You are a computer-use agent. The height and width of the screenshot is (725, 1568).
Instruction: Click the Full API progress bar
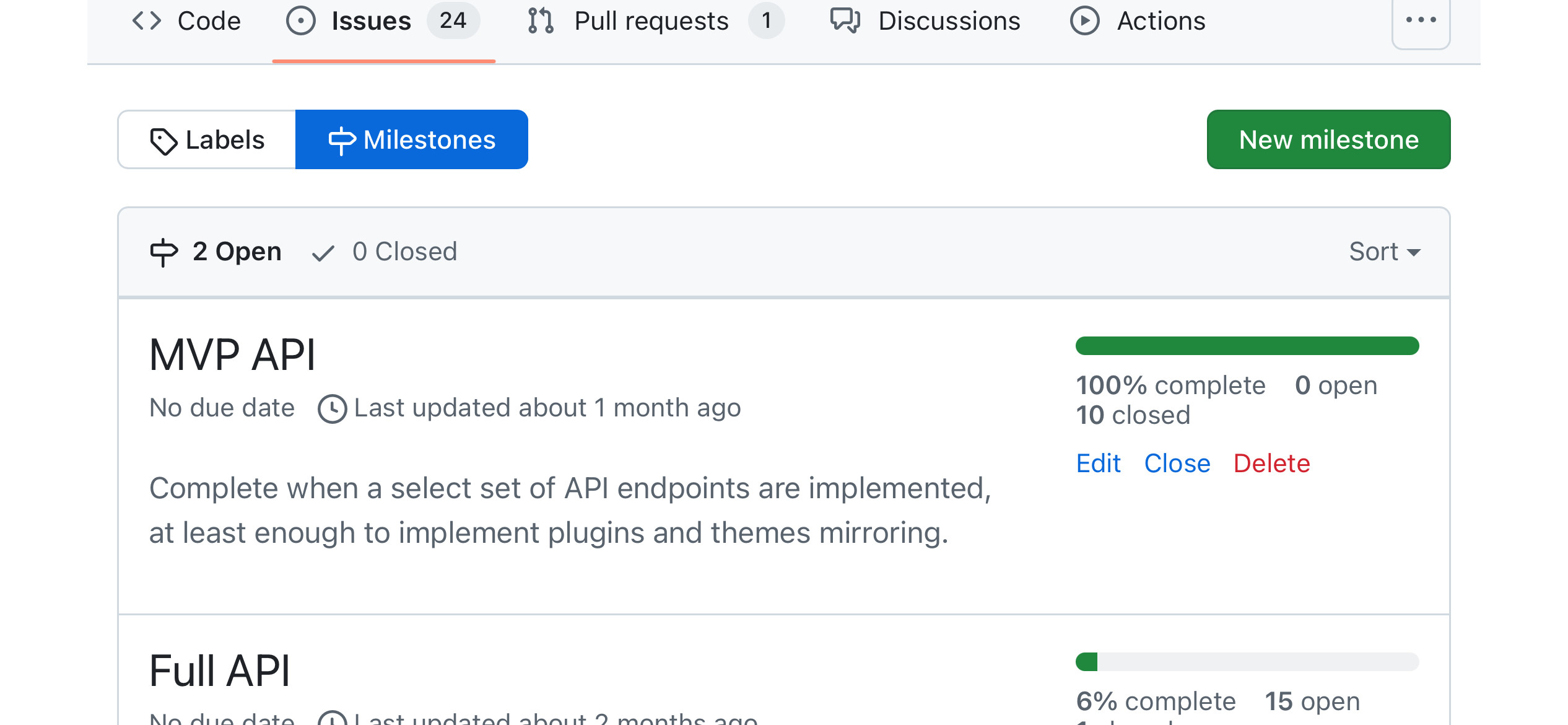(1247, 662)
